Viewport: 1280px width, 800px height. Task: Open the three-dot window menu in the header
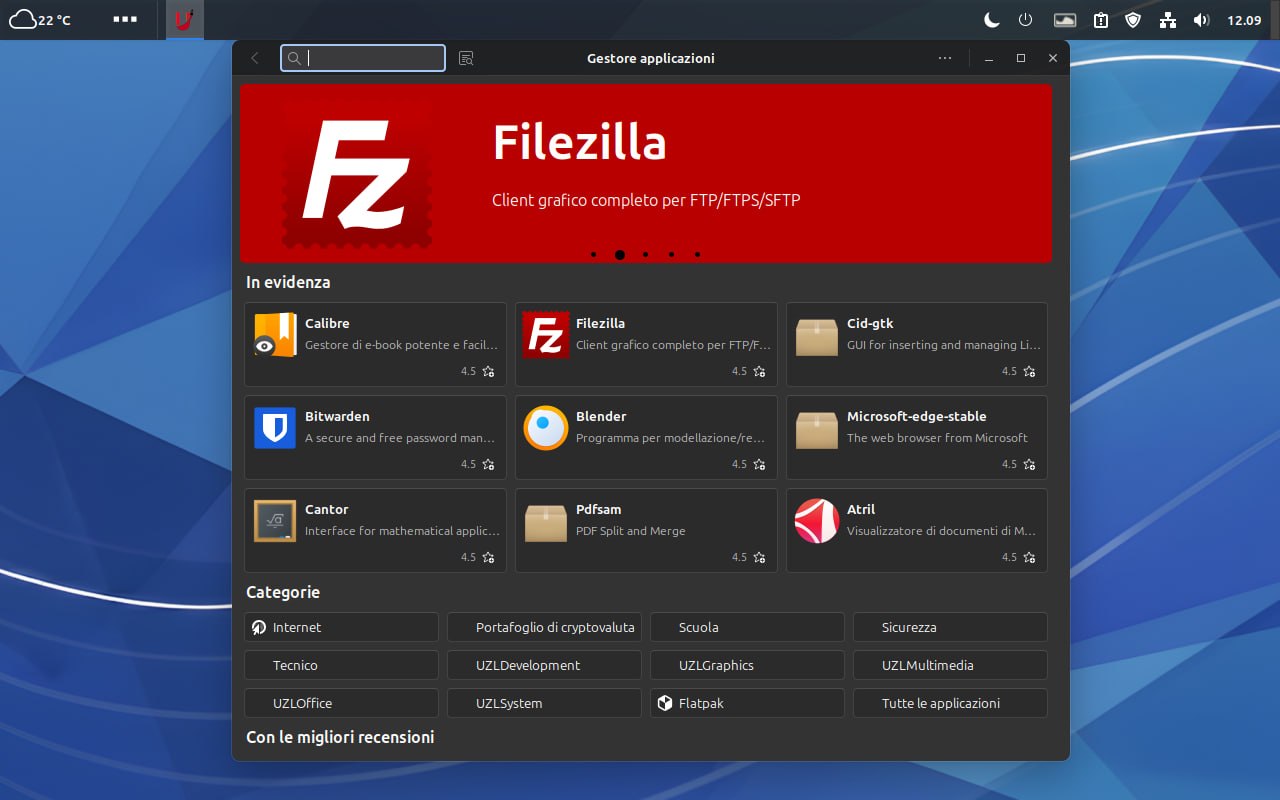[x=945, y=58]
